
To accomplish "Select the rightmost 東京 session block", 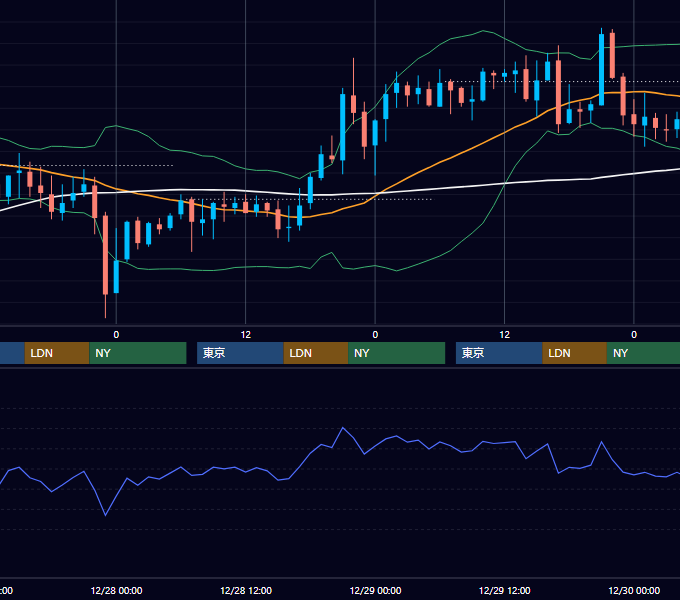I will coord(499,353).
